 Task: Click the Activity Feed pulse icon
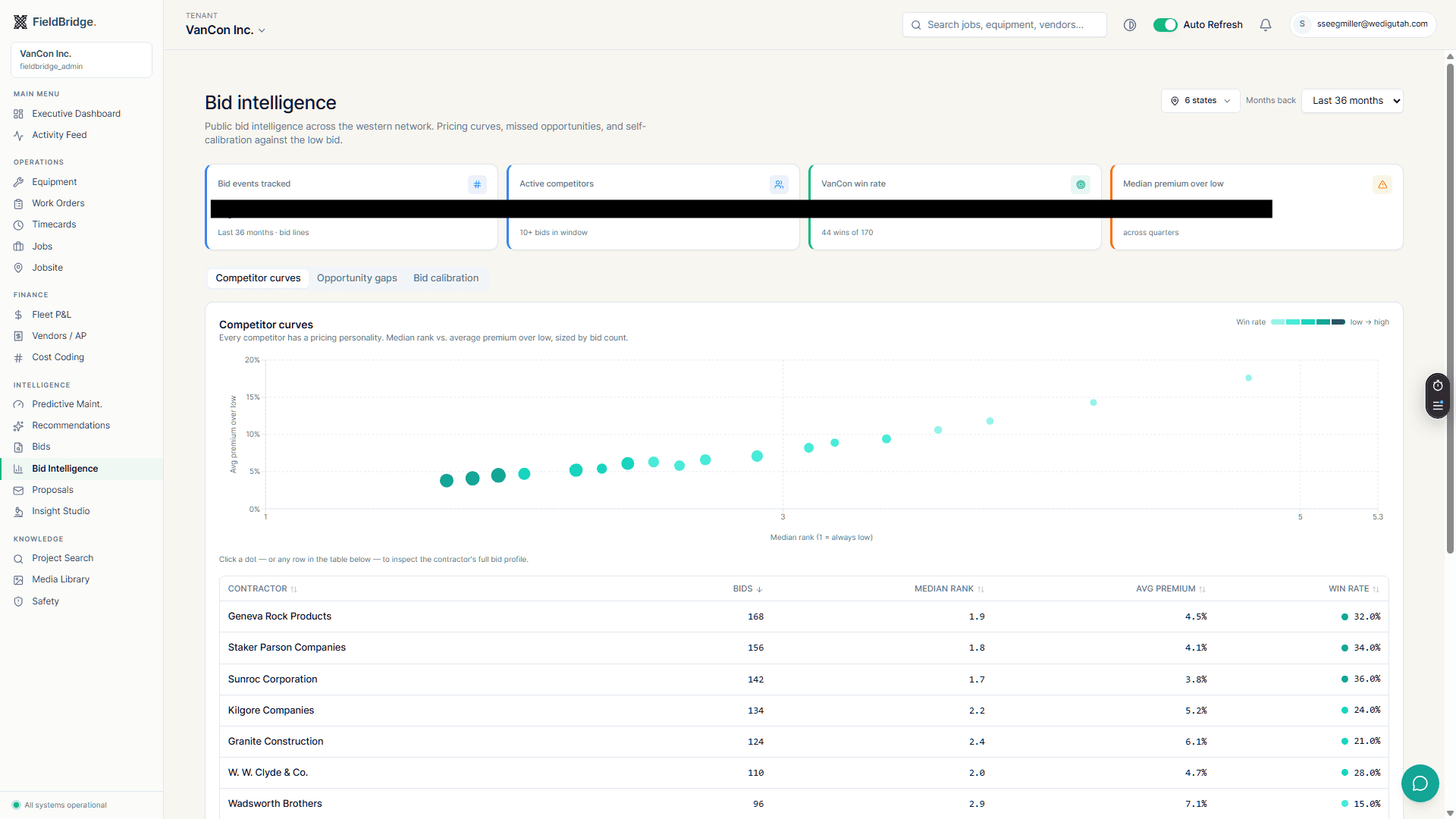(x=18, y=135)
